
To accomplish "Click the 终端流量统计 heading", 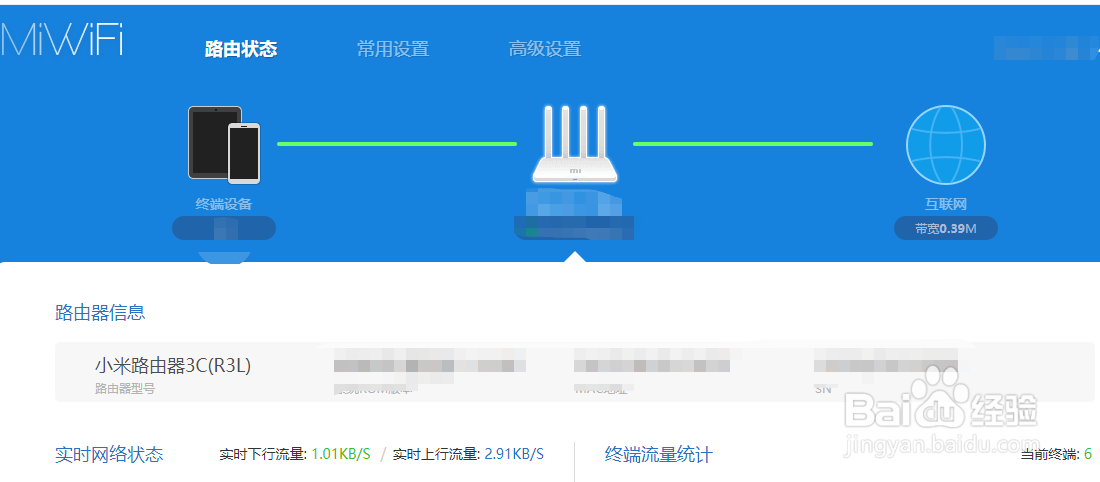I will [659, 455].
